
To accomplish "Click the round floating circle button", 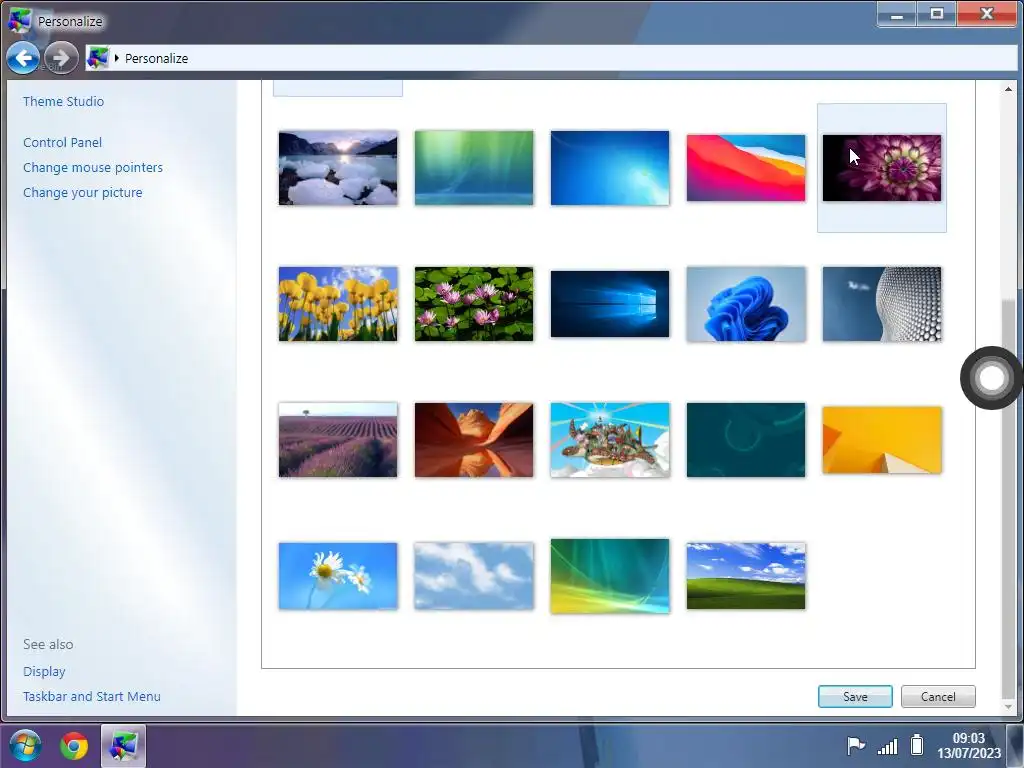I will coord(991,377).
